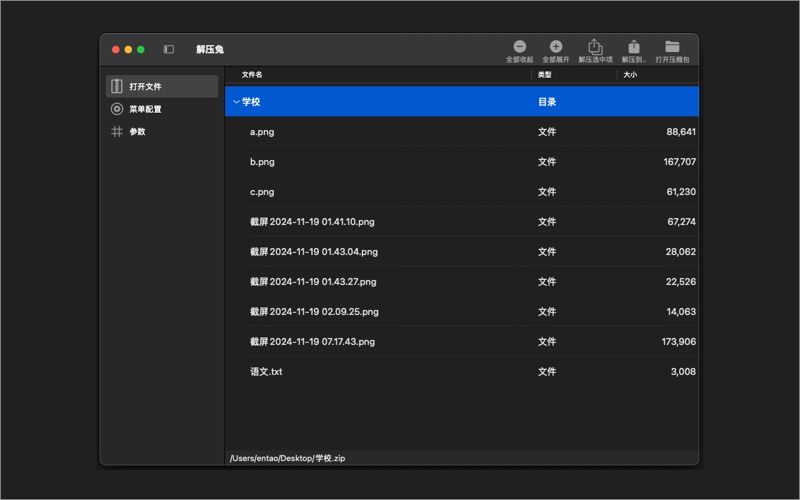Select 截屏 2024-11-19 01.43.04.png
Screen dimensions: 800x500
pos(314,252)
